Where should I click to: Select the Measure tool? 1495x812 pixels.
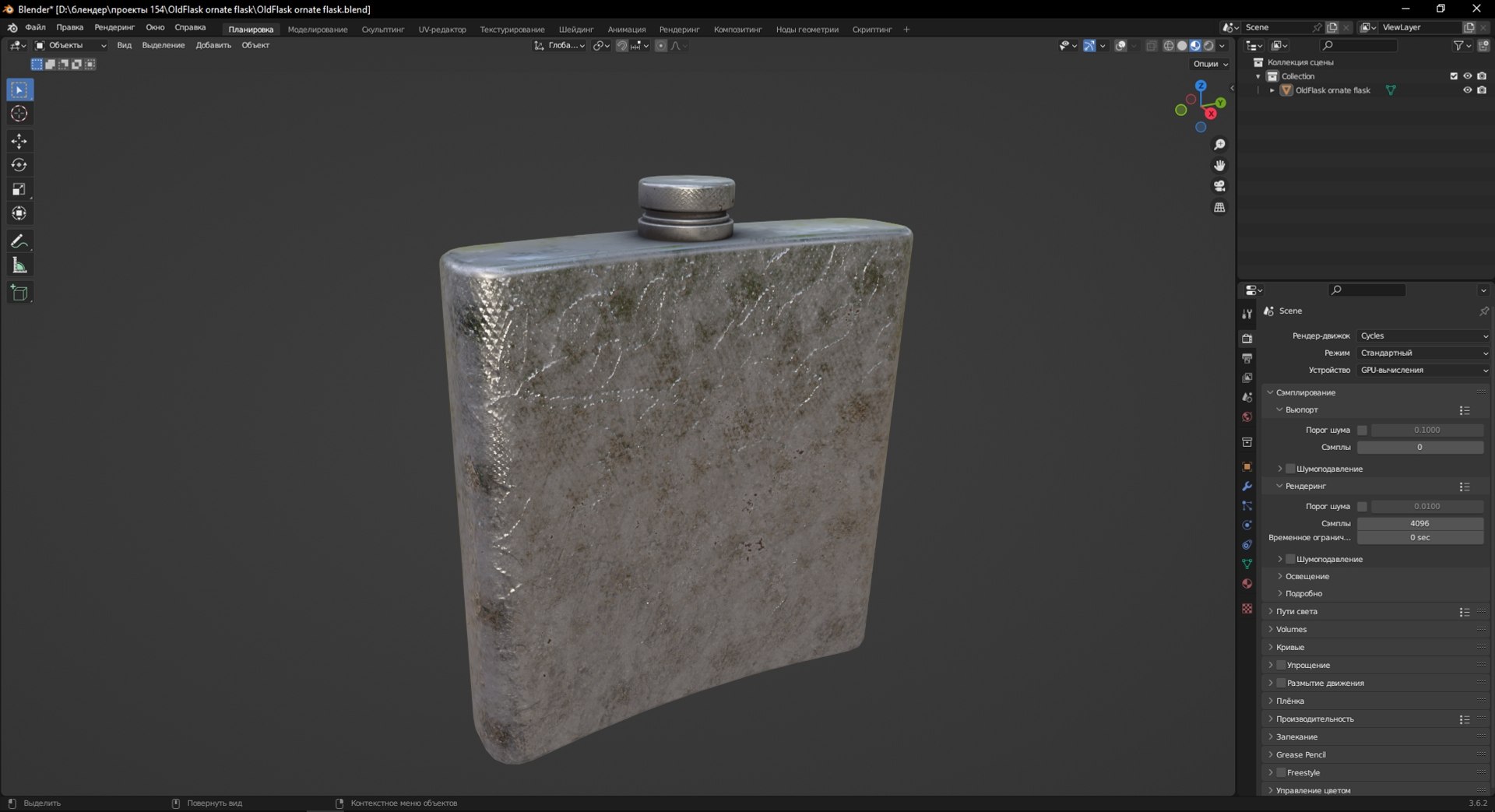click(19, 265)
